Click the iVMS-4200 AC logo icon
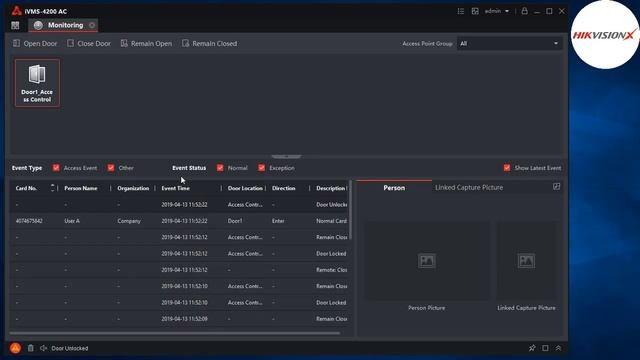This screenshot has height=360, width=640. (16, 11)
